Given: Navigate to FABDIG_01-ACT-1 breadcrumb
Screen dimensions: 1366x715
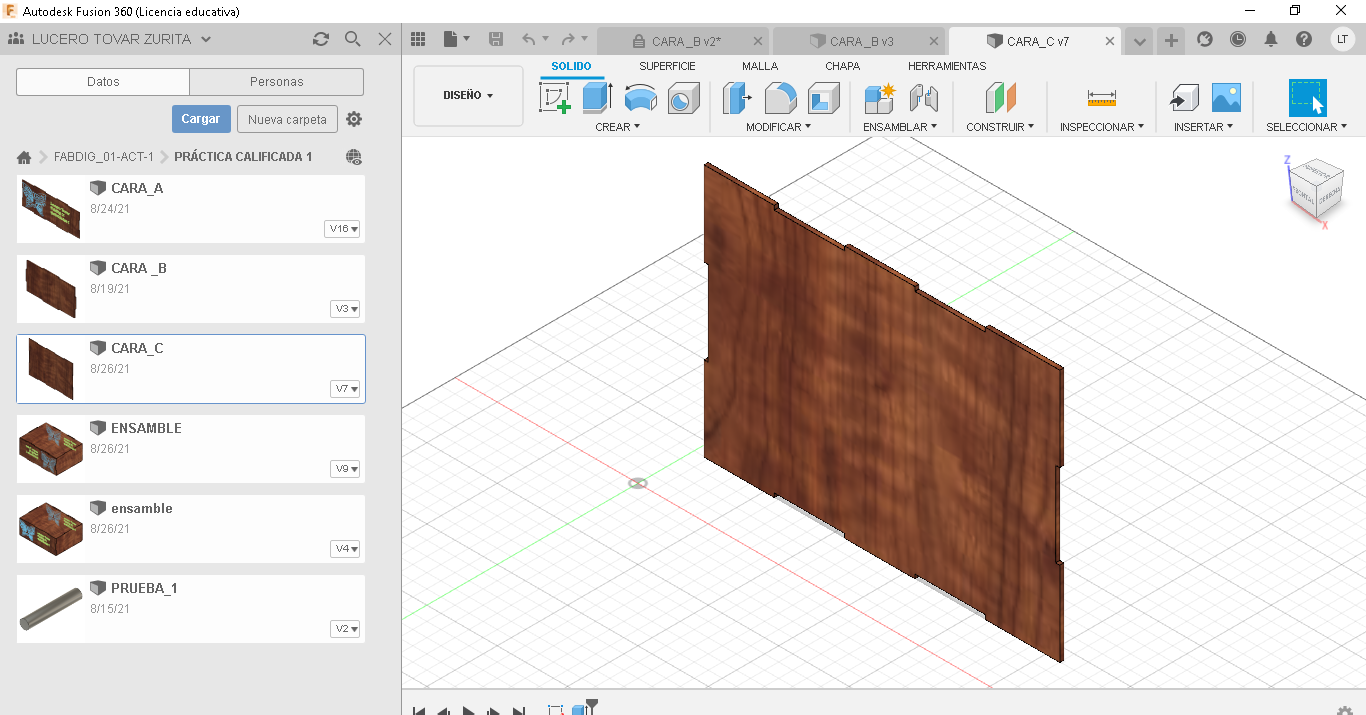Looking at the screenshot, I should 104,157.
